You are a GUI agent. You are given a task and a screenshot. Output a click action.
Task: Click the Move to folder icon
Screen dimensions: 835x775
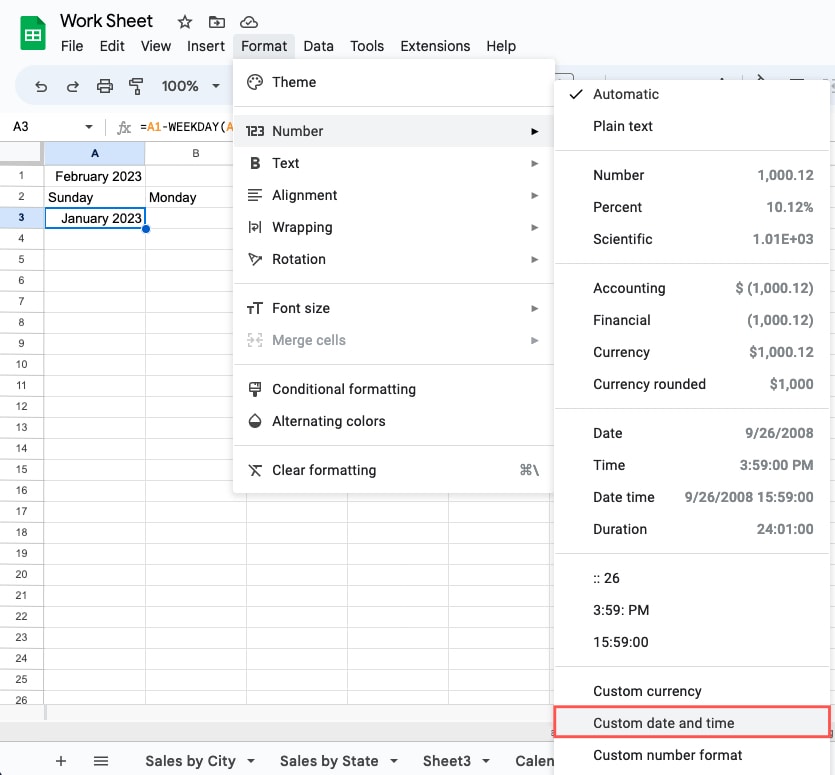[216, 21]
